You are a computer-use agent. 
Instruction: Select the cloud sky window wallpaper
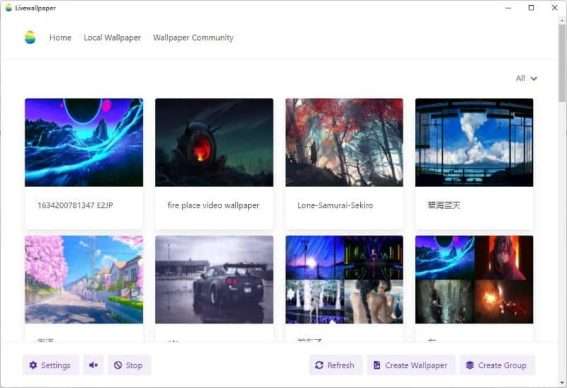(474, 142)
